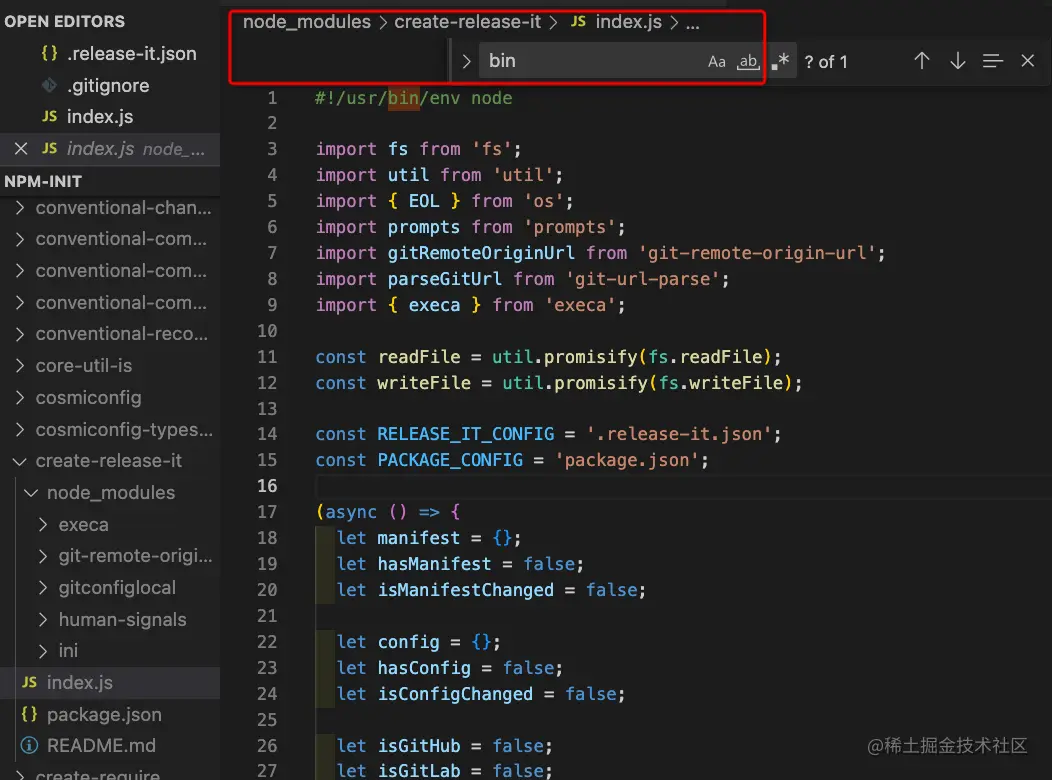Click 'writeFile' constant on line 12

pos(424,383)
